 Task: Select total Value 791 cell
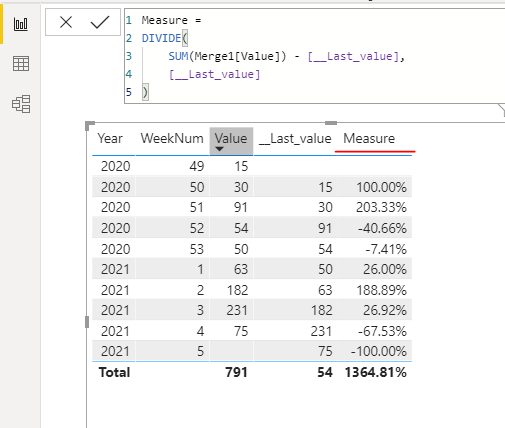coord(236,372)
